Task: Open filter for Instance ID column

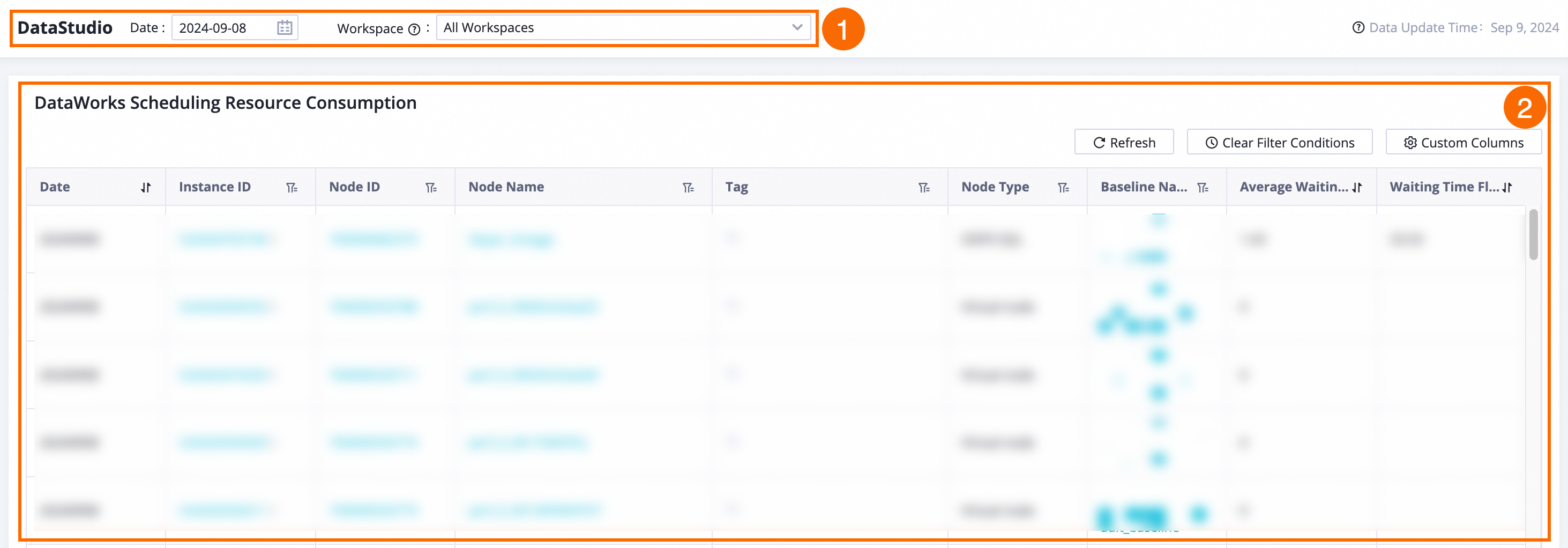Action: [x=292, y=188]
